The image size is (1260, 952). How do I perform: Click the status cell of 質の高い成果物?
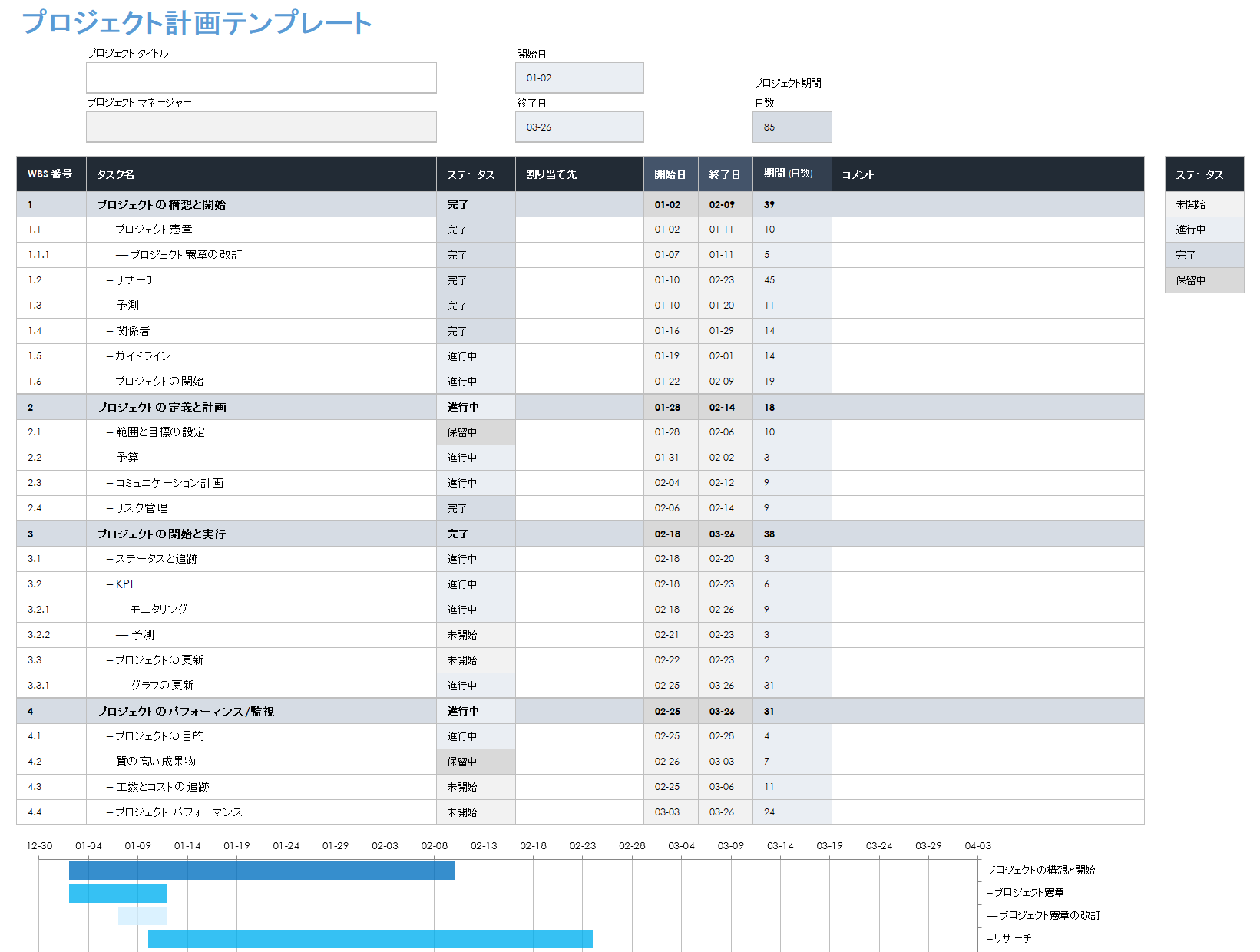[476, 762]
